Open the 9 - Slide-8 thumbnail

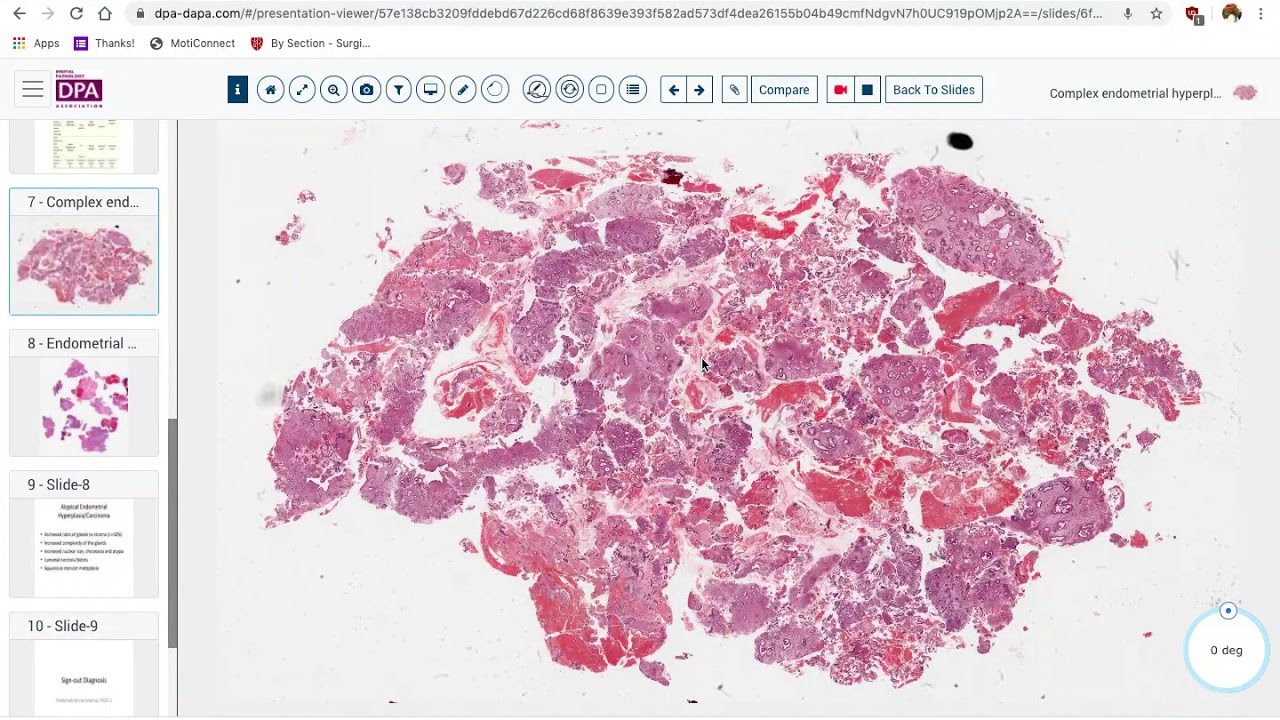84,534
